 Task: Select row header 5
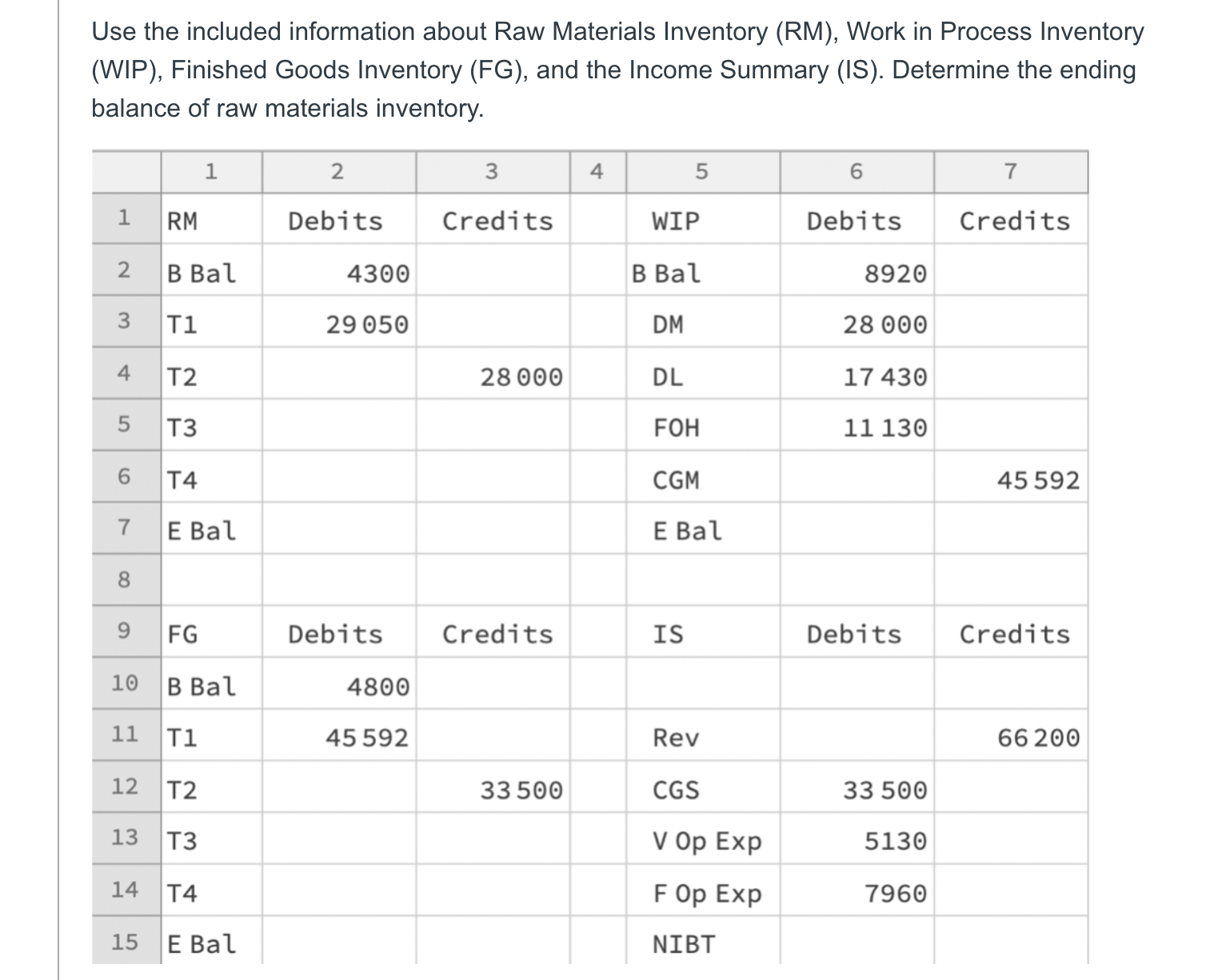click(126, 424)
